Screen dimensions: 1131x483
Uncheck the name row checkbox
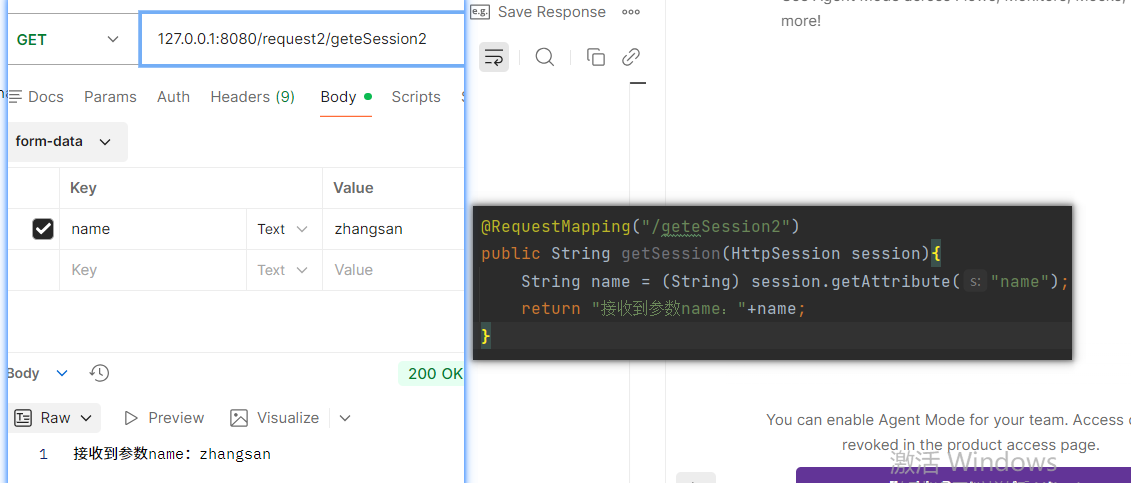tap(43, 229)
